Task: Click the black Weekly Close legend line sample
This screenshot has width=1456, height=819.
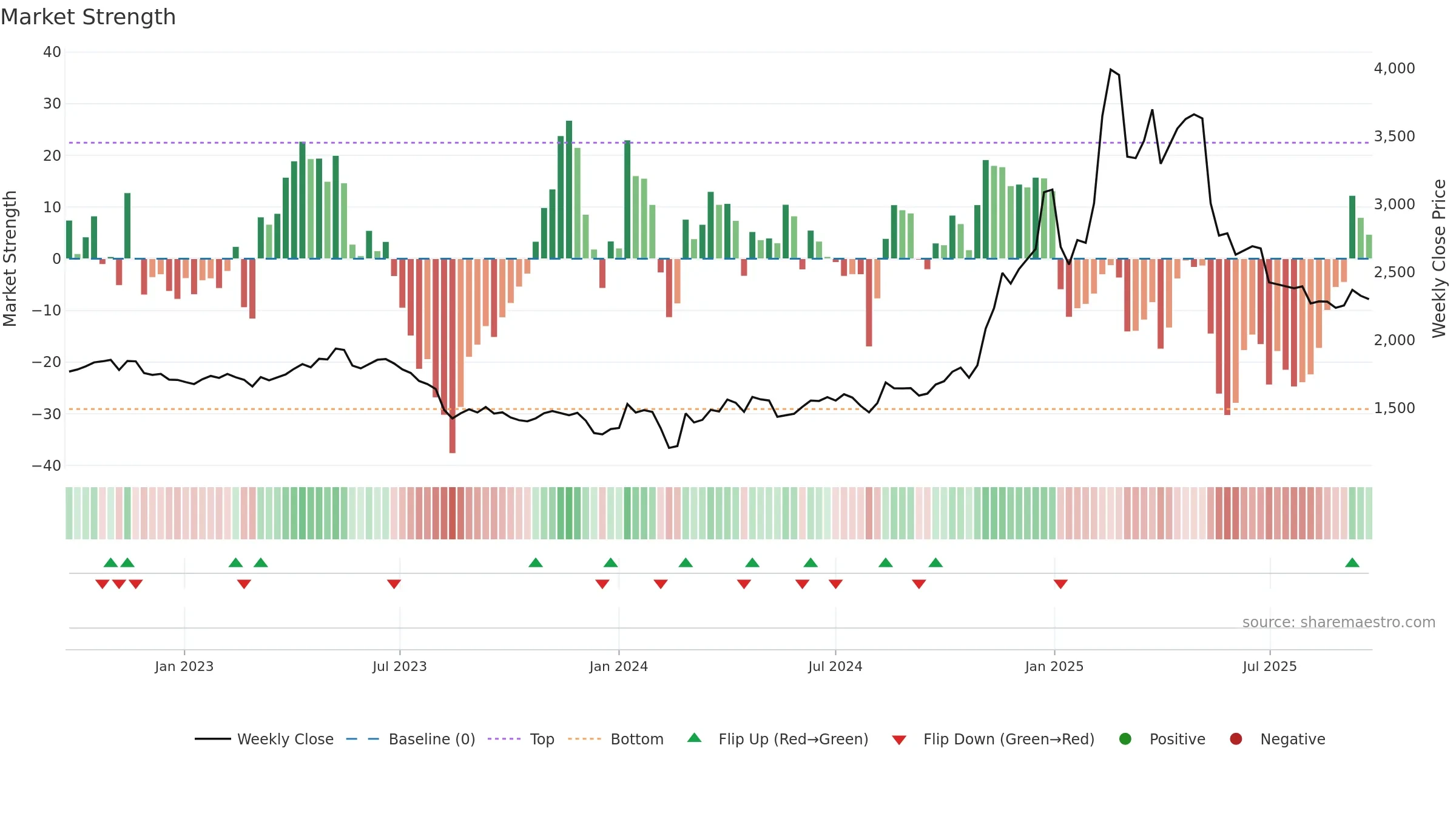Action: 213,739
